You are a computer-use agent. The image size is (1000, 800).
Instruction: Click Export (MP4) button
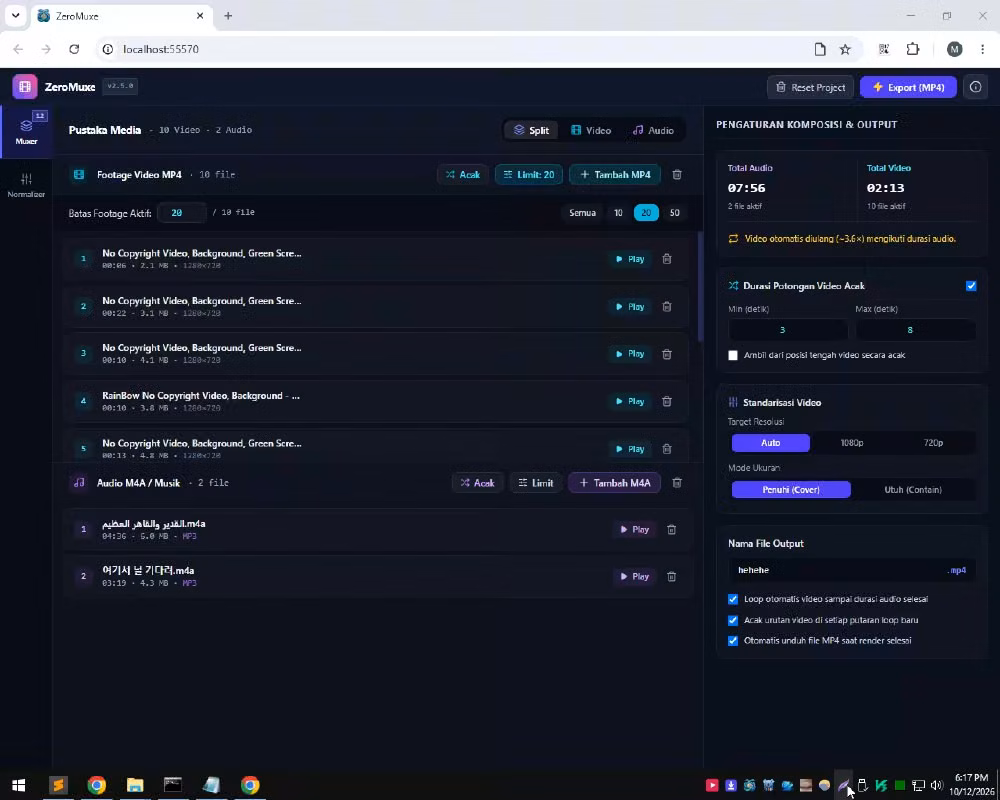point(908,87)
